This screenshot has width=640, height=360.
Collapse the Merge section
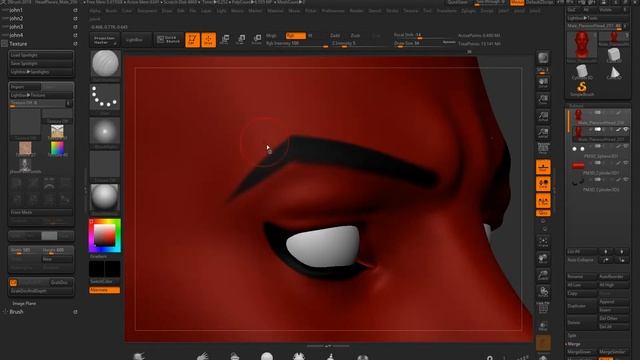[573, 344]
